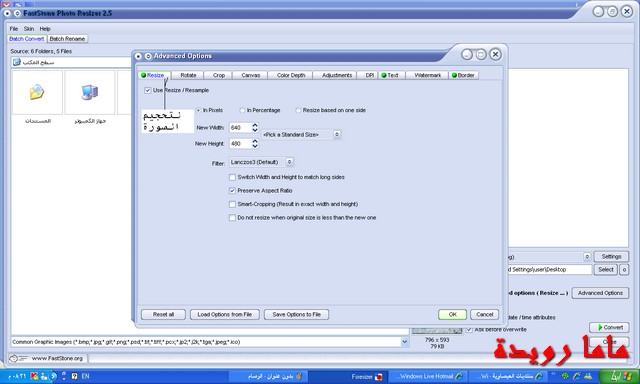Open the Pick a Standard Size dropdown
This screenshot has width=640, height=384.
(301, 134)
